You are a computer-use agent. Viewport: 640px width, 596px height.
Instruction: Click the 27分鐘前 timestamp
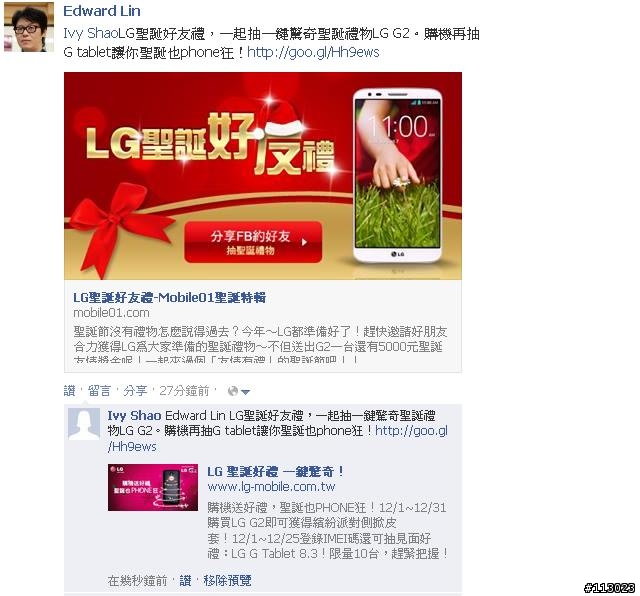(184, 391)
